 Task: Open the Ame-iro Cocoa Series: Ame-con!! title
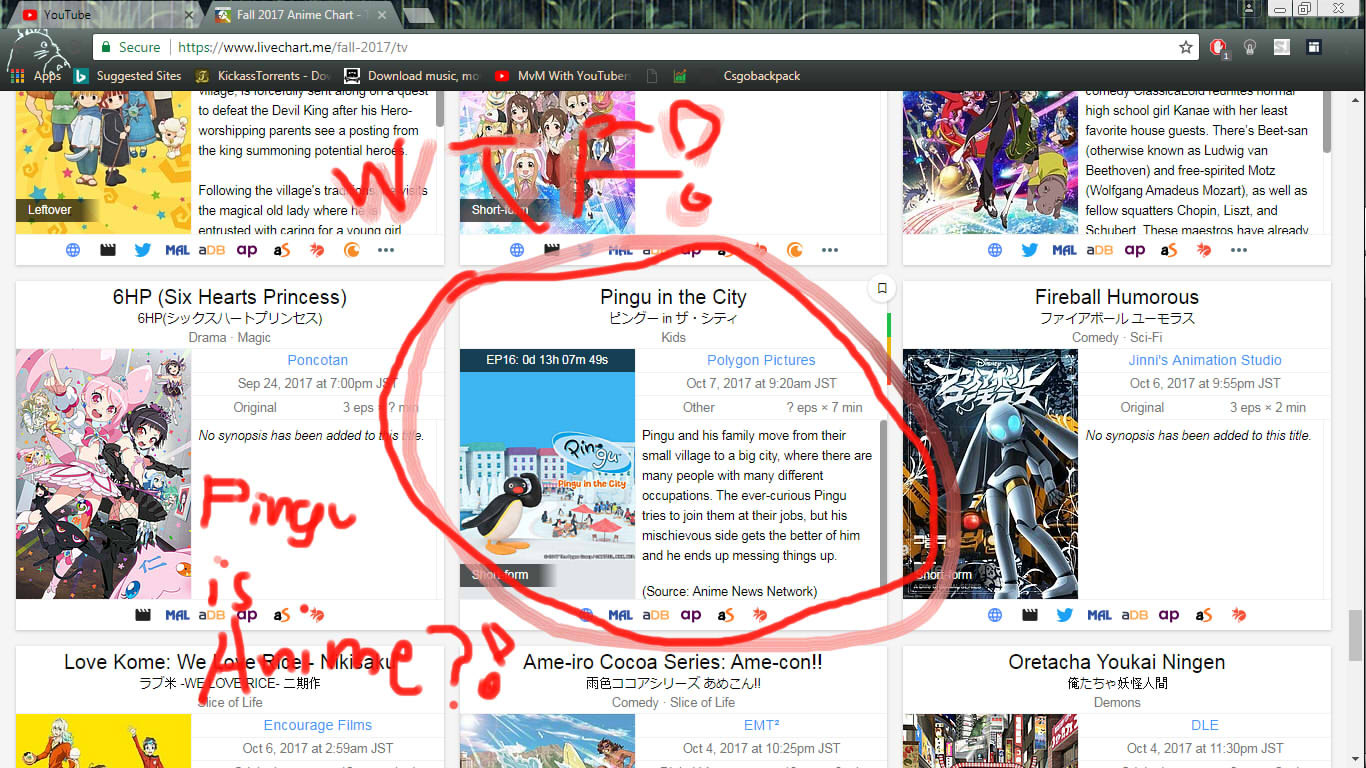[x=673, y=662]
